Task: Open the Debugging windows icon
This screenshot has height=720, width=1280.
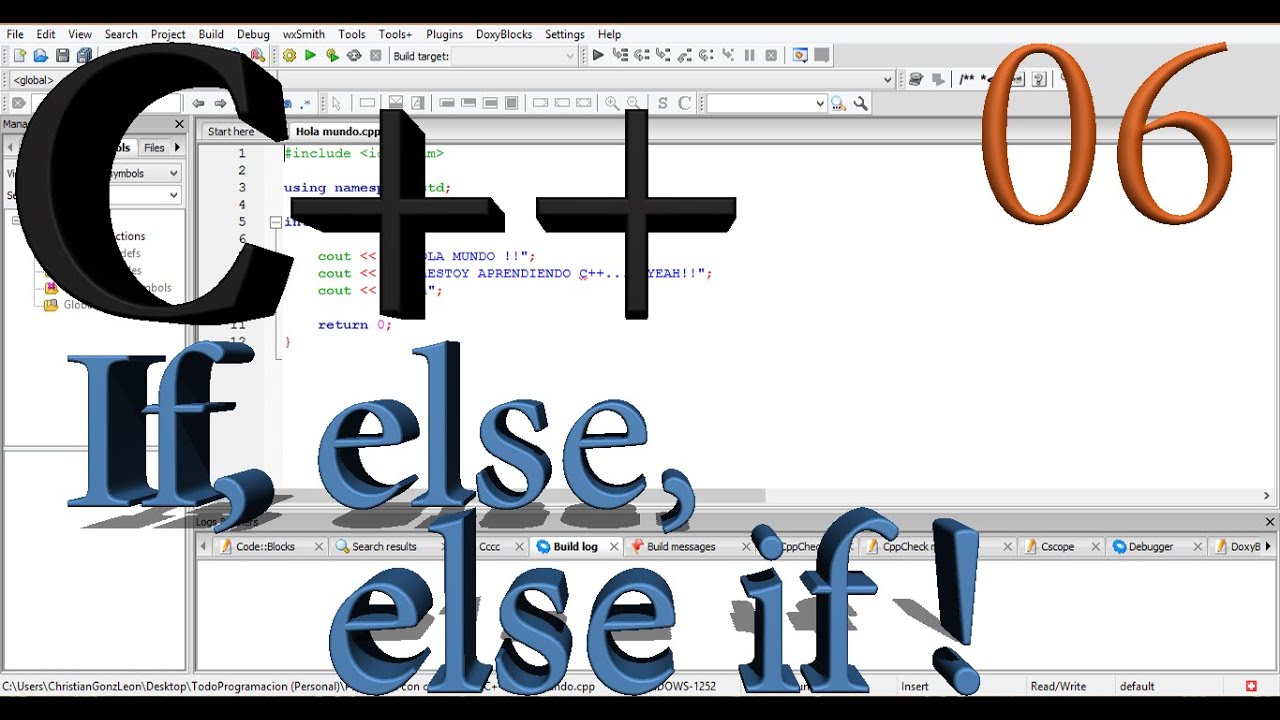Action: point(800,56)
